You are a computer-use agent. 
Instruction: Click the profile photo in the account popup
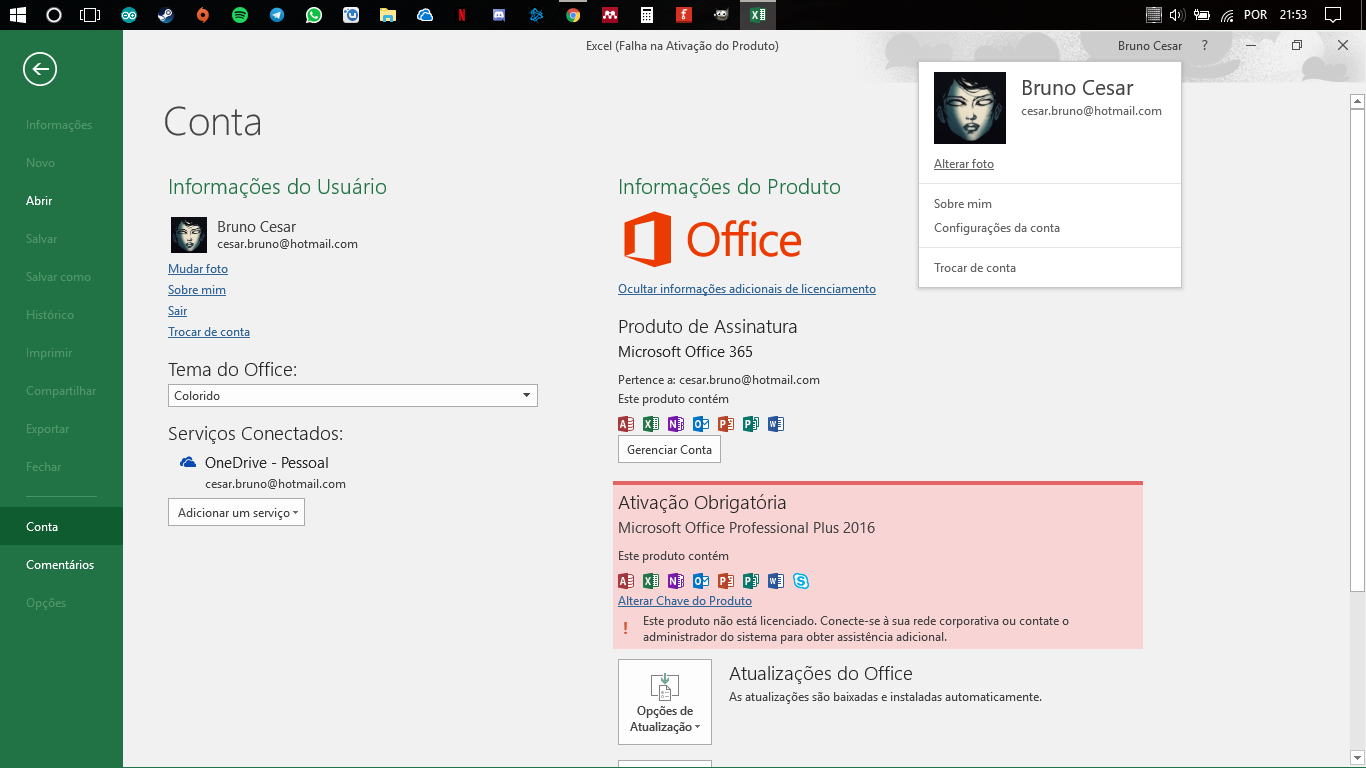970,108
